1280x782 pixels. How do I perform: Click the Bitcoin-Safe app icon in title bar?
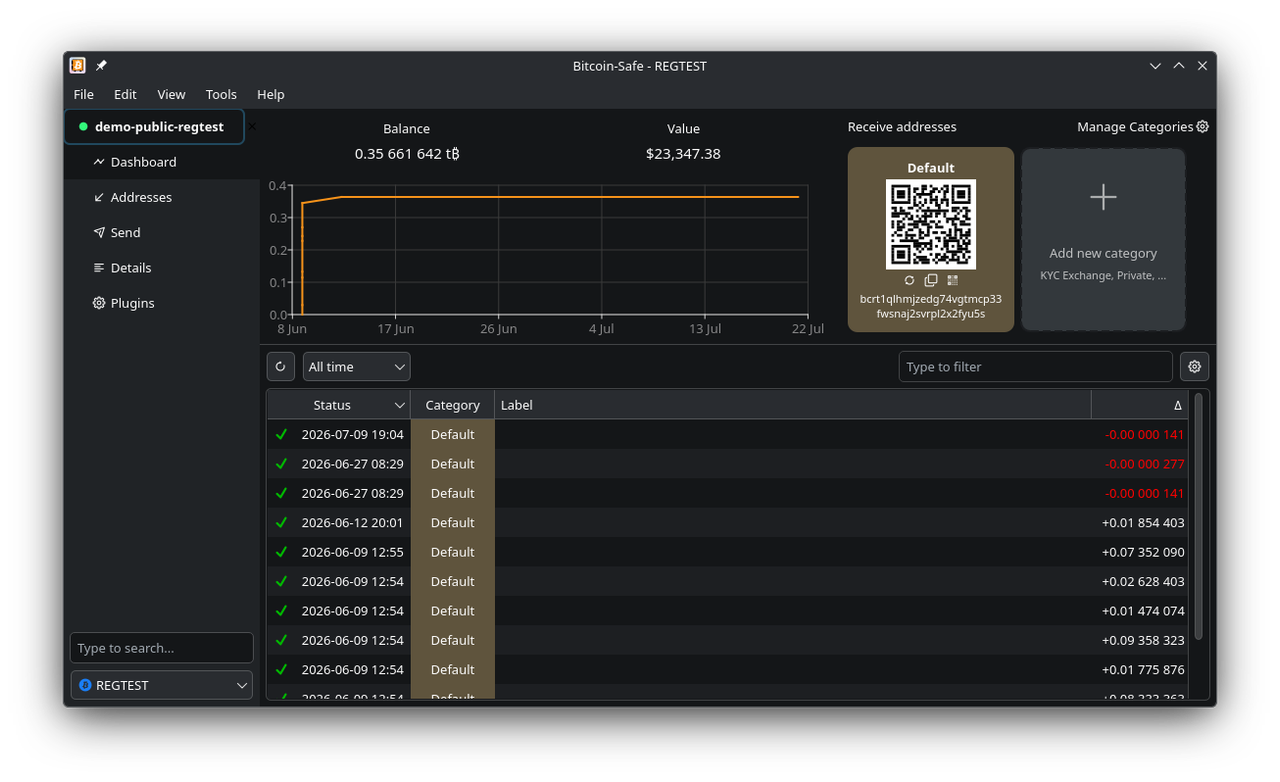click(78, 66)
